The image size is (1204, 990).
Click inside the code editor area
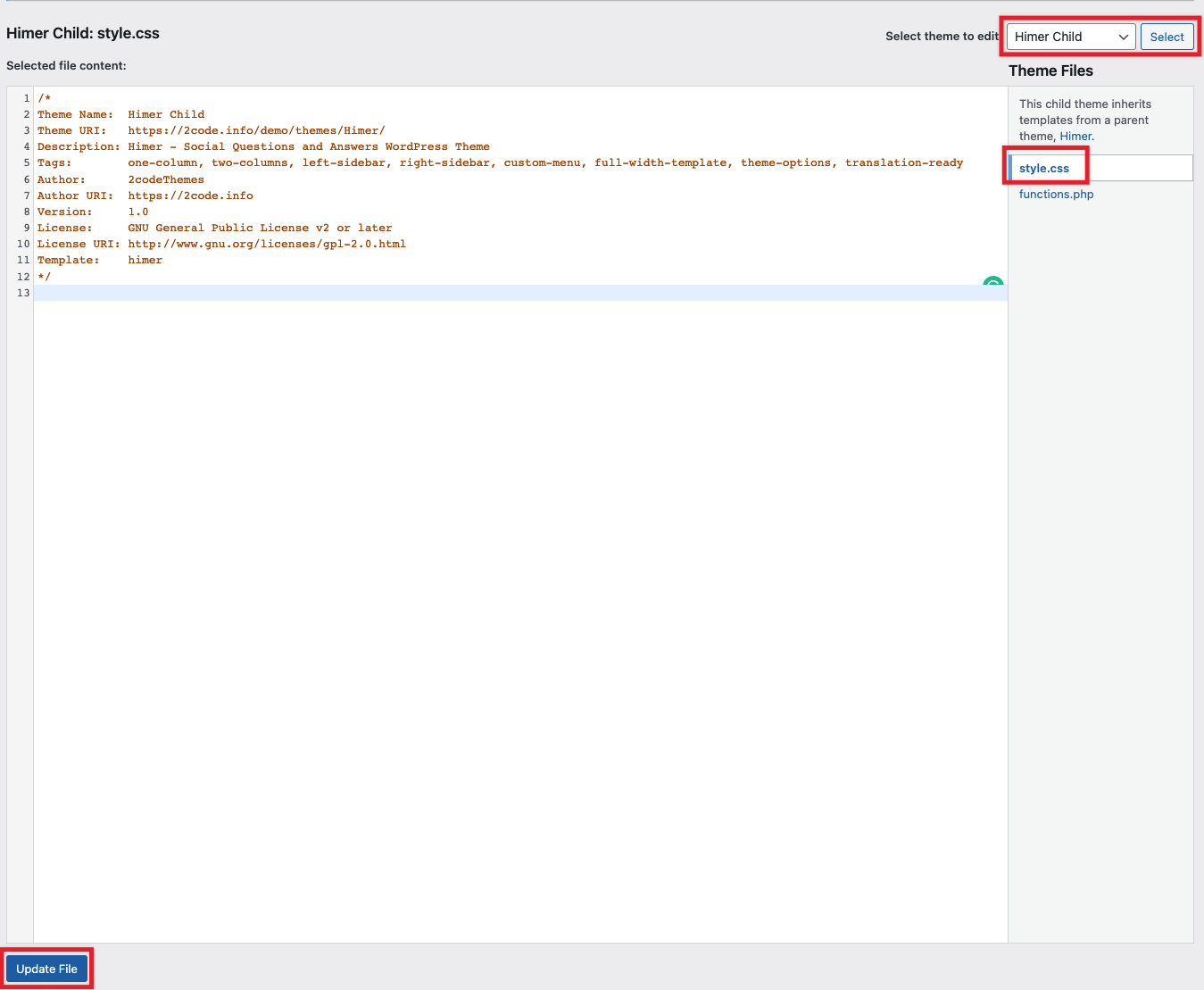click(446, 446)
